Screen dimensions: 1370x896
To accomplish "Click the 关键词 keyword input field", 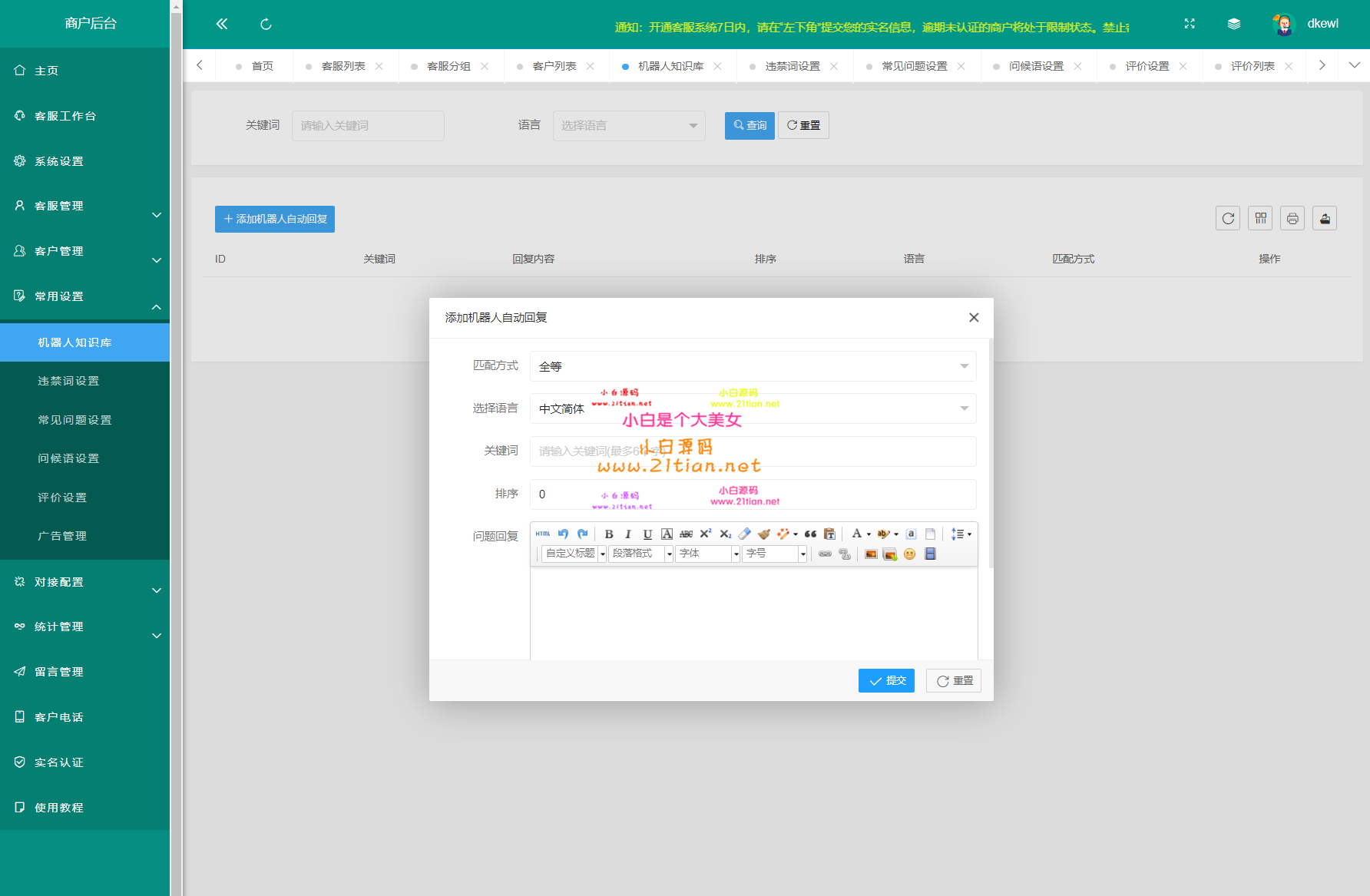I will (753, 451).
